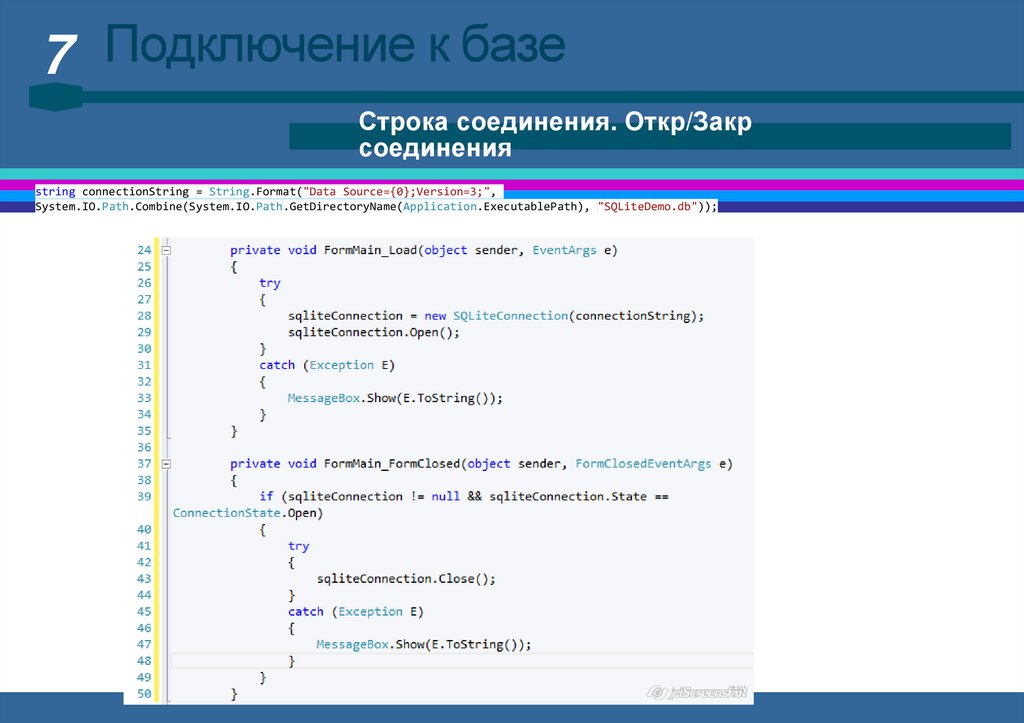
Task: Click the slide number 7
Action: click(60, 55)
